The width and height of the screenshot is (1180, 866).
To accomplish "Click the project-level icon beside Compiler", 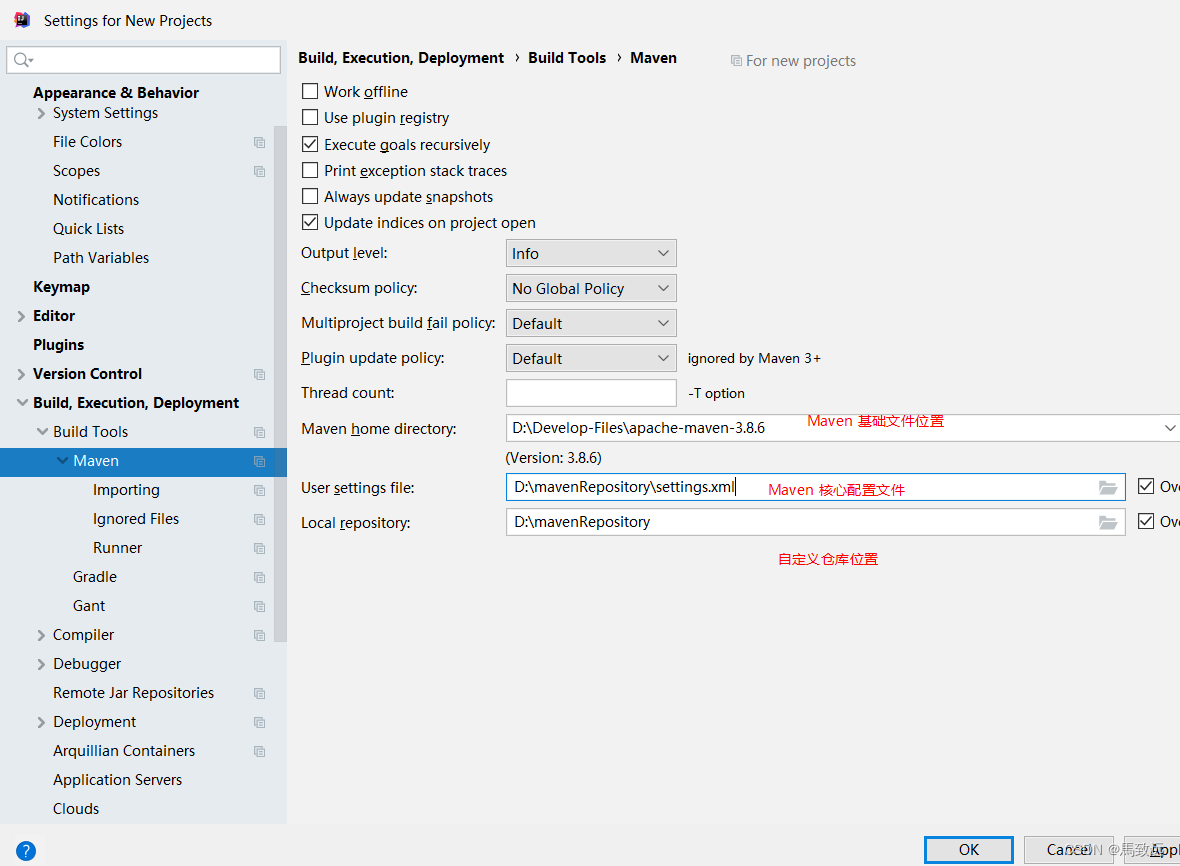I will pos(260,636).
